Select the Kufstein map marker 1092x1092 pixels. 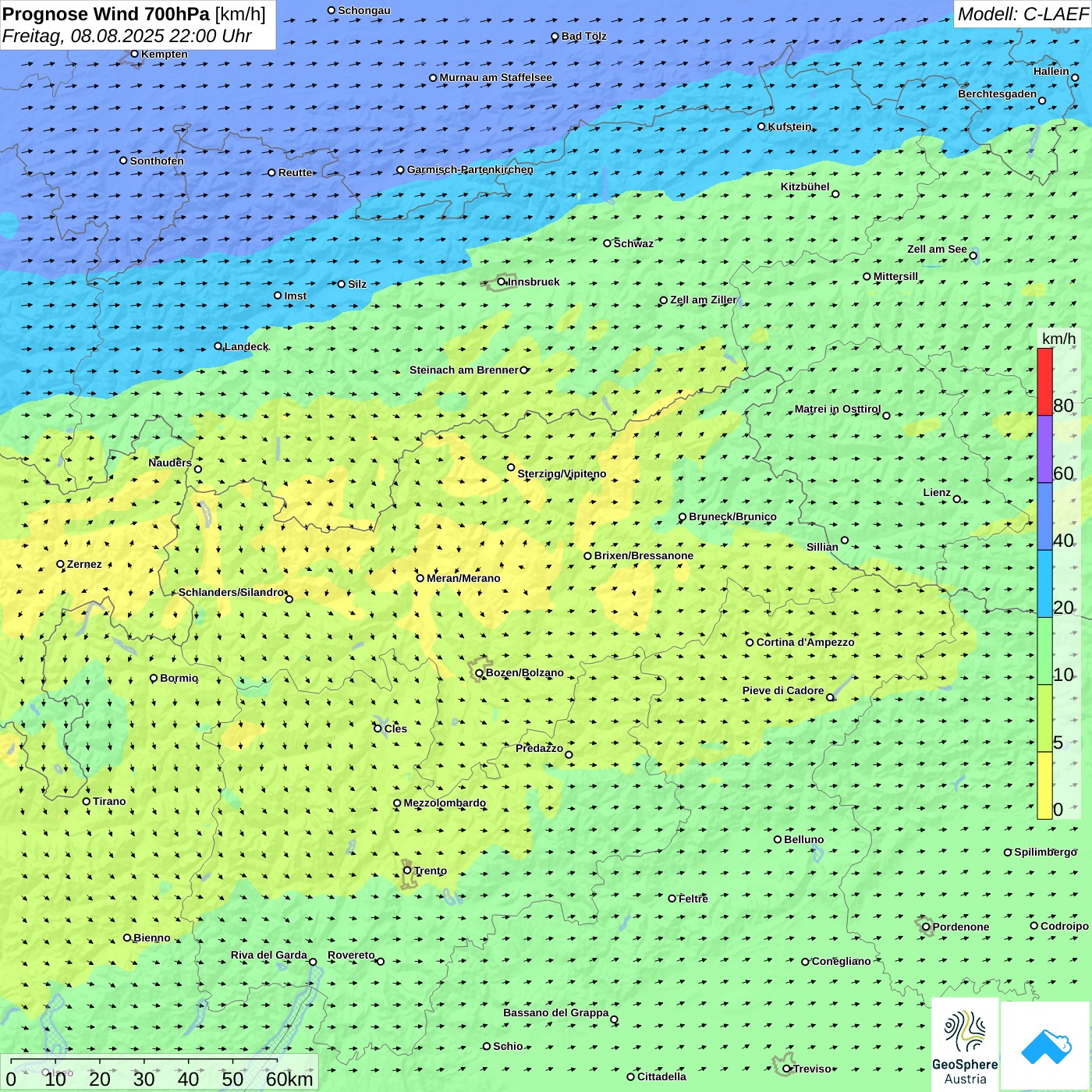coord(762,126)
